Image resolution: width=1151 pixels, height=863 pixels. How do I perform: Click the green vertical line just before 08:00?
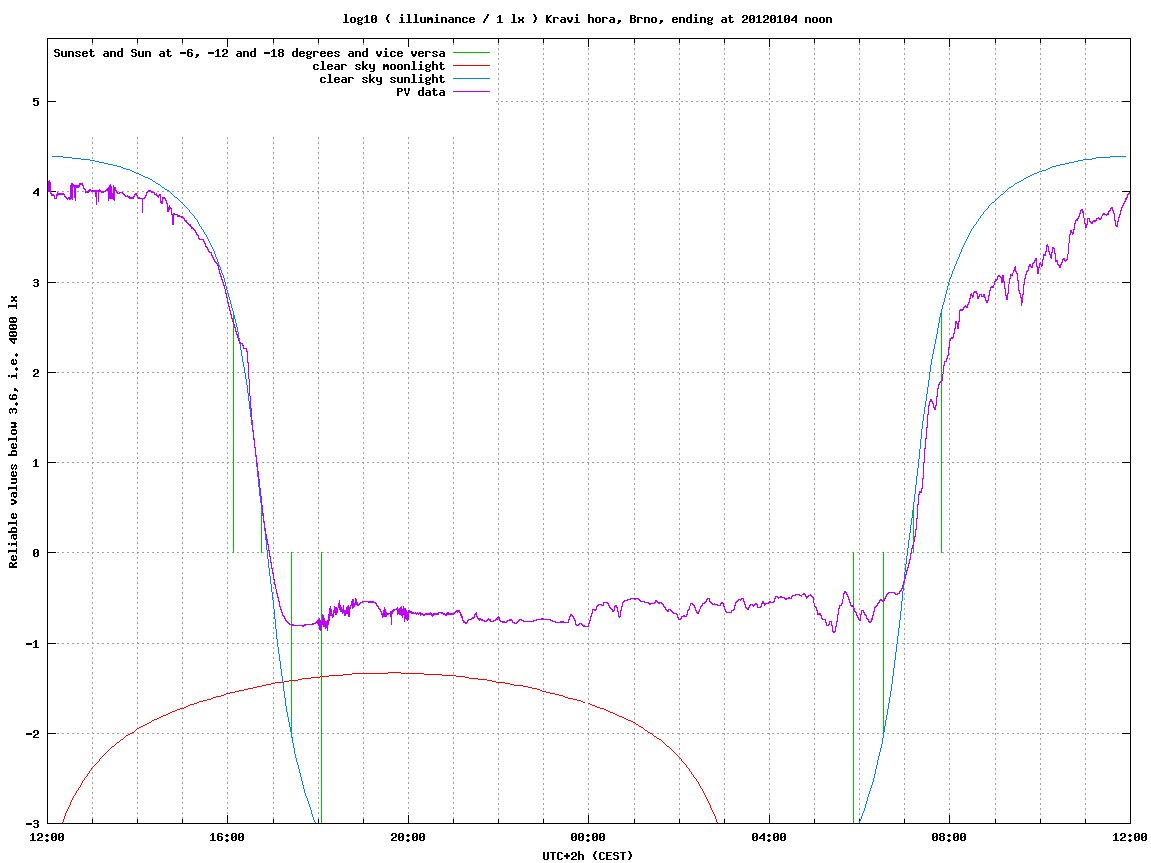pos(941,433)
